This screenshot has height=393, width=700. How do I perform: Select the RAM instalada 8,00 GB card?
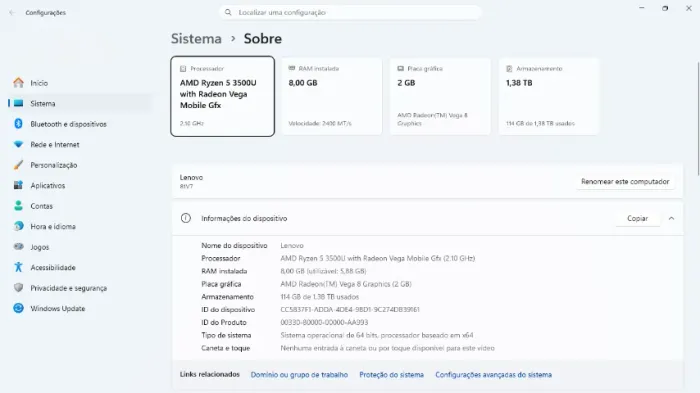point(332,96)
